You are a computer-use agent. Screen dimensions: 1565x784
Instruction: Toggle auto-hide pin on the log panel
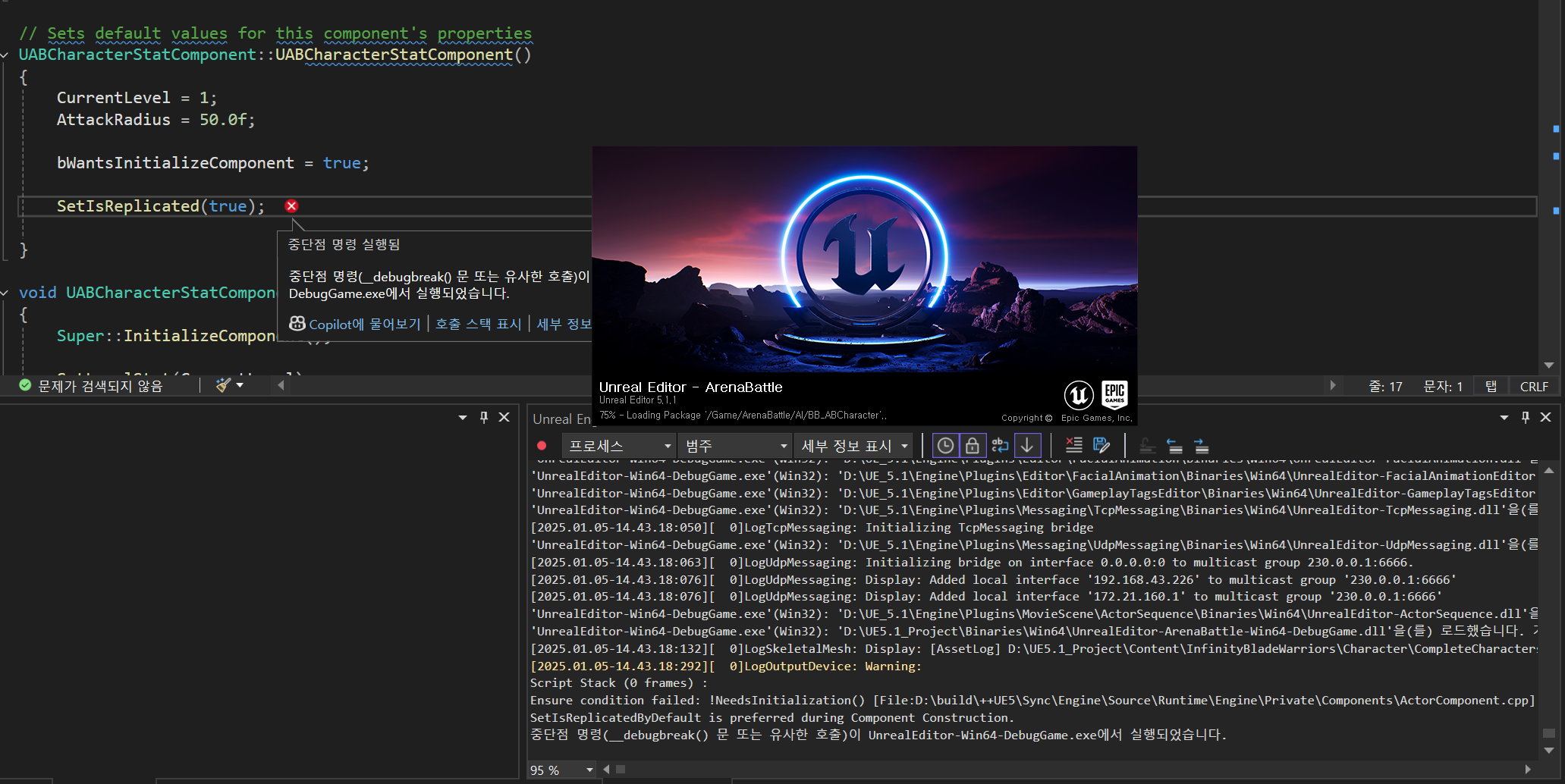pos(1526,417)
